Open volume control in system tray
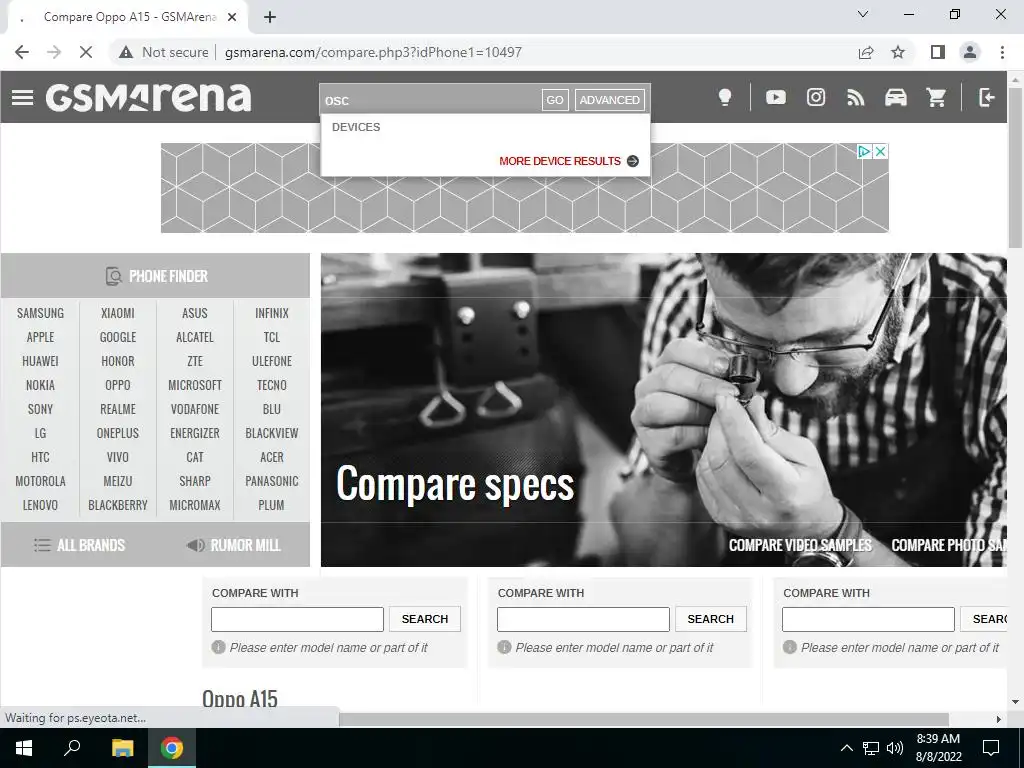This screenshot has height=768, width=1024. pyautogui.click(x=895, y=748)
